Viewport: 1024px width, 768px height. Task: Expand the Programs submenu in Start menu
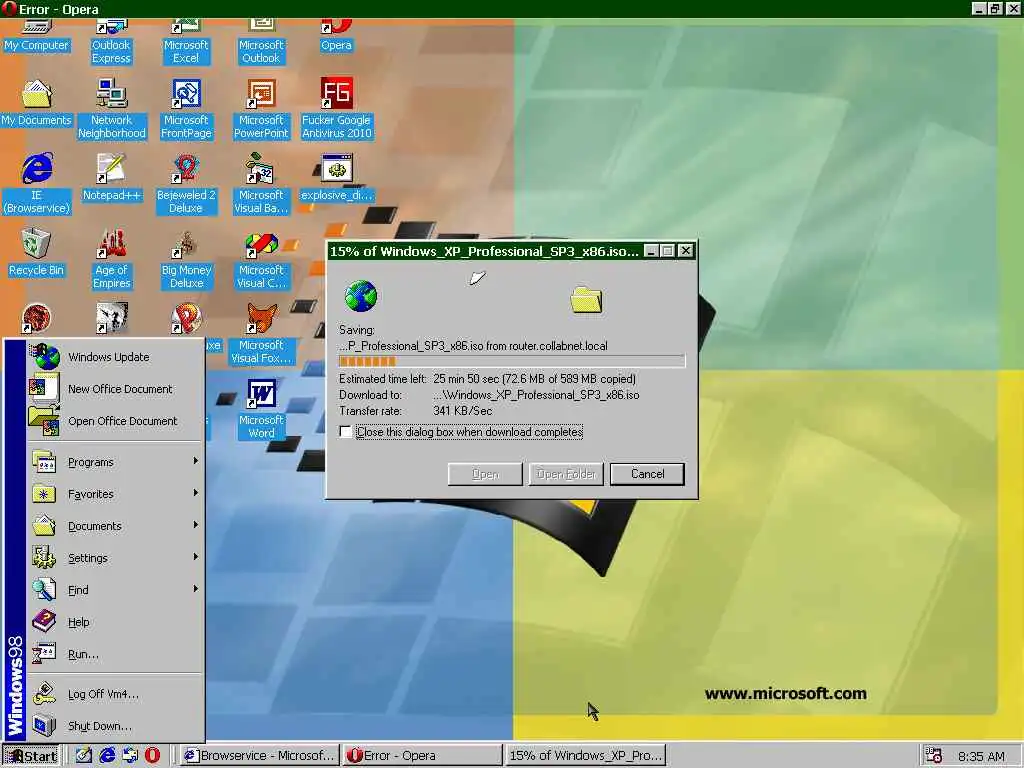tap(115, 462)
